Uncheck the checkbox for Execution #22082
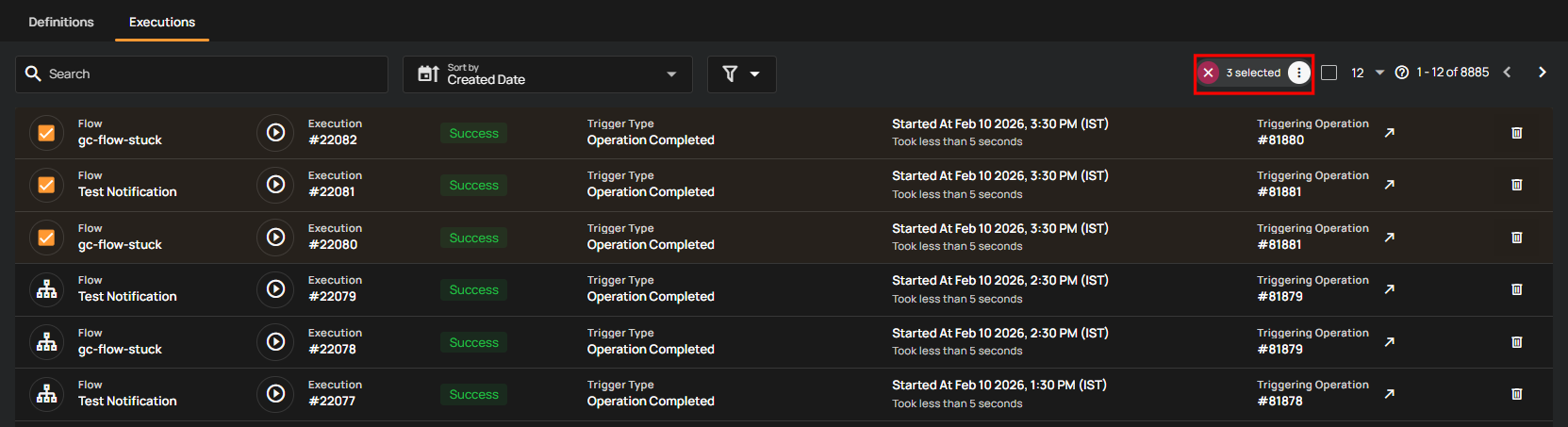Viewport: 1568px width, 427px height. [x=46, y=133]
